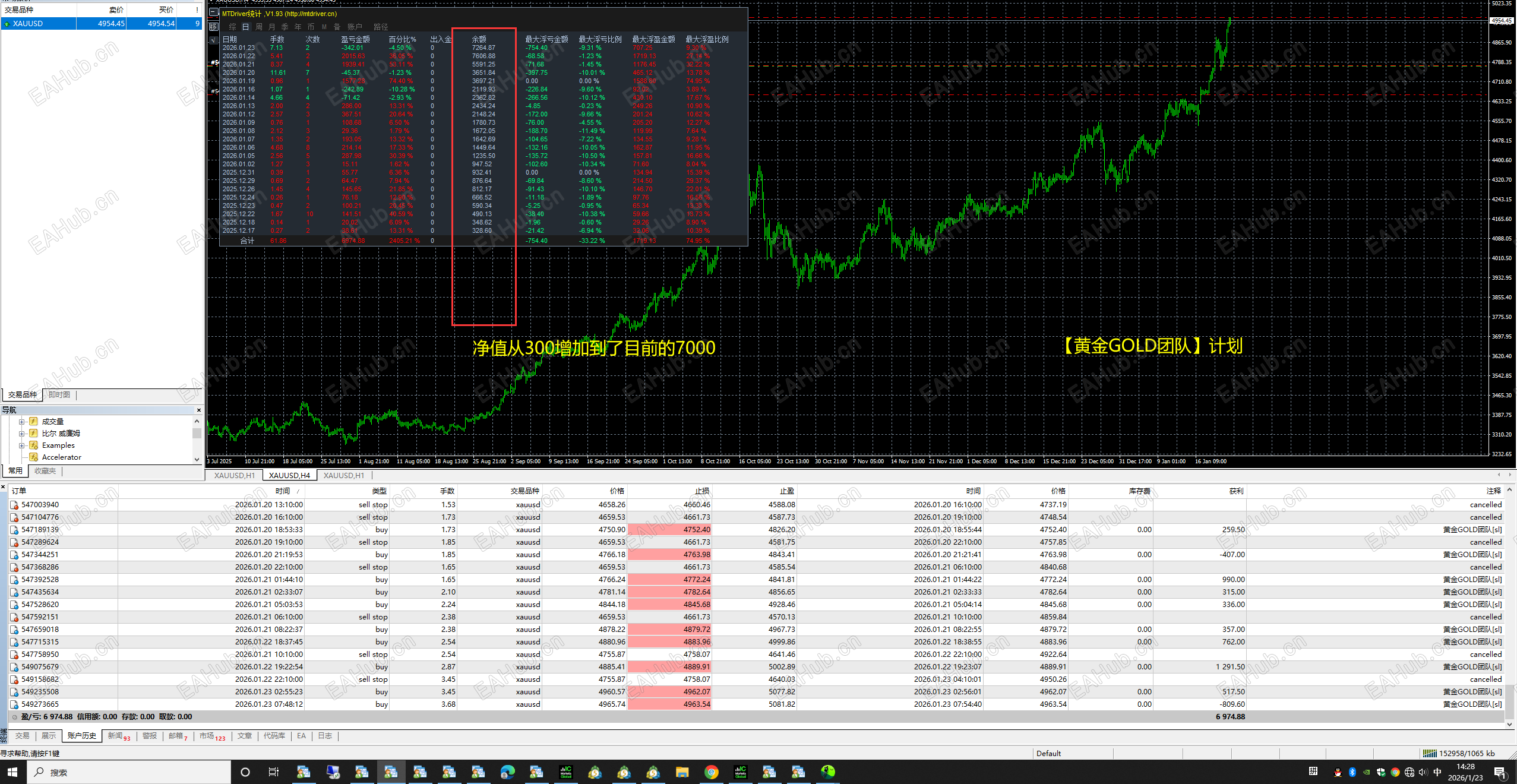Screen dimensions: 1517x784
Task: Switch to the 收藏夹 navigator tab
Action: [45, 470]
